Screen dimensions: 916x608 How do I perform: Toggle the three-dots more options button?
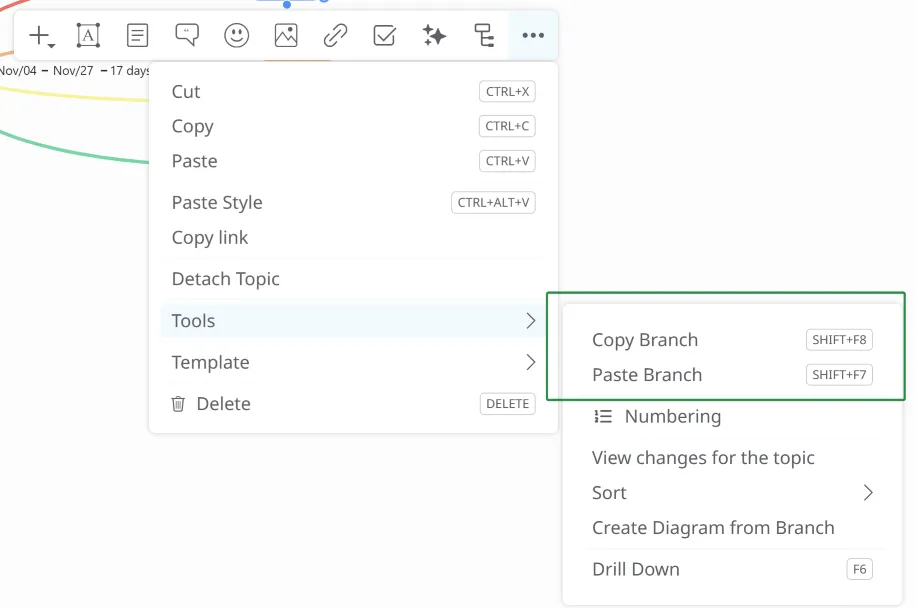[533, 36]
